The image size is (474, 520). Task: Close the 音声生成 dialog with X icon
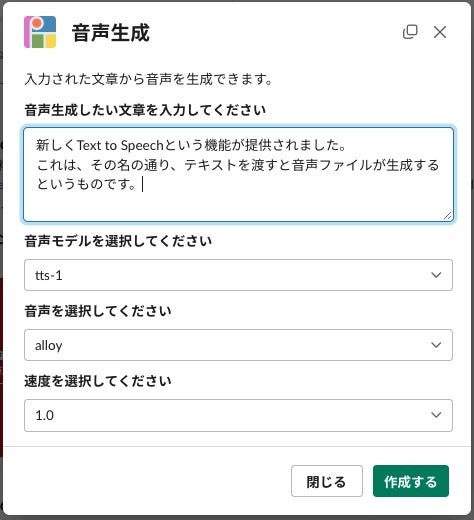point(440,32)
